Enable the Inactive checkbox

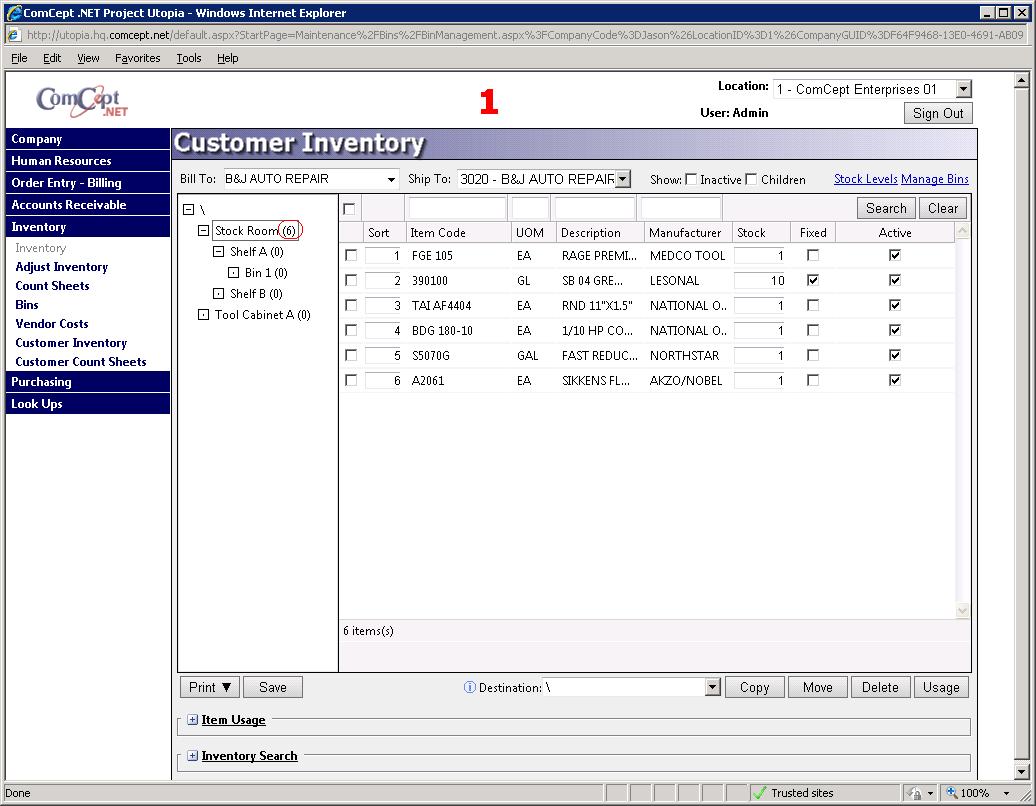(x=691, y=180)
